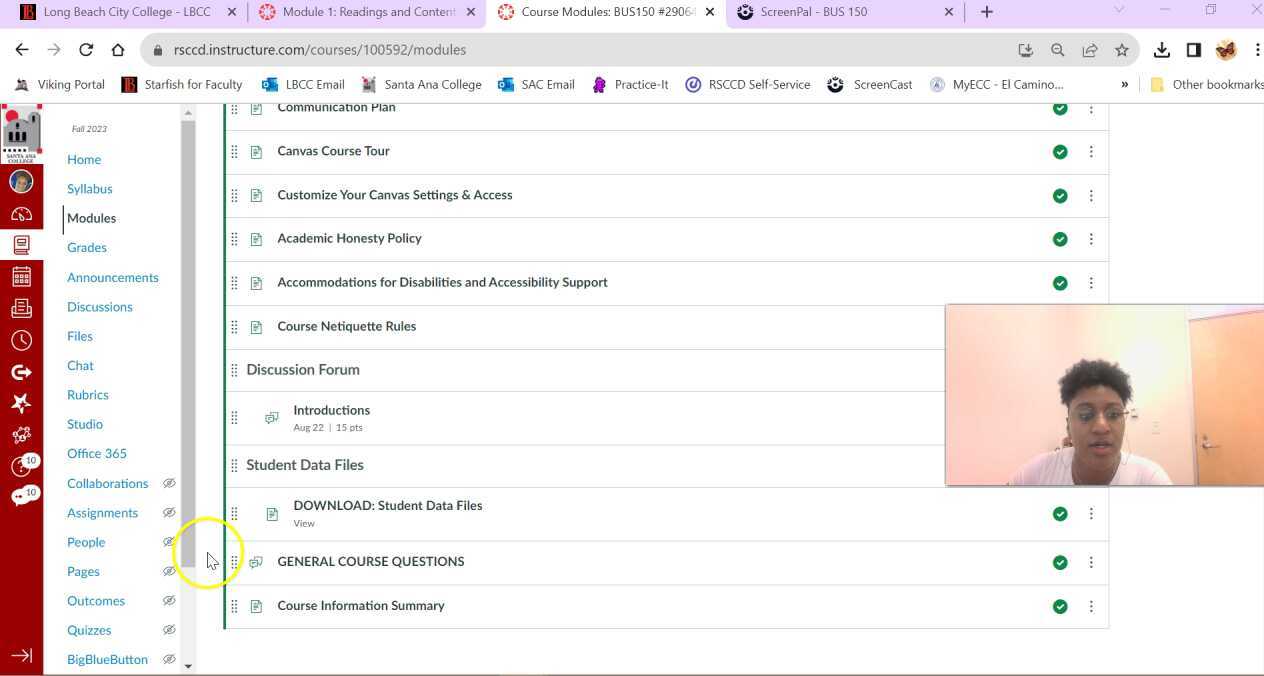Screen dimensions: 1264x676
Task: View recent History via the clock icon
Action: coord(22,340)
